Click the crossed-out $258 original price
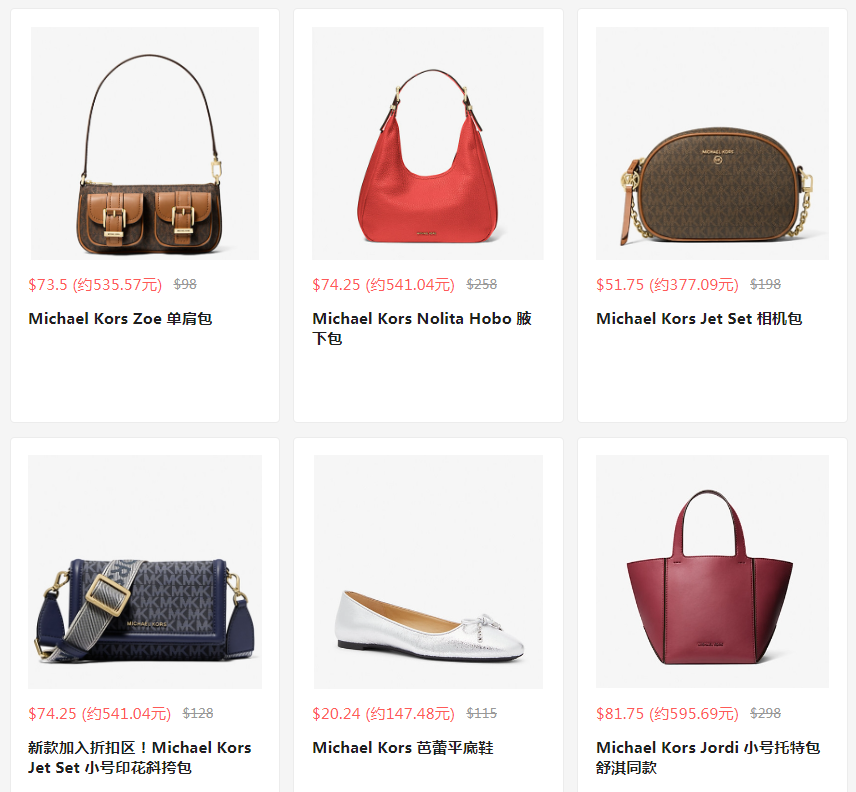 click(482, 284)
